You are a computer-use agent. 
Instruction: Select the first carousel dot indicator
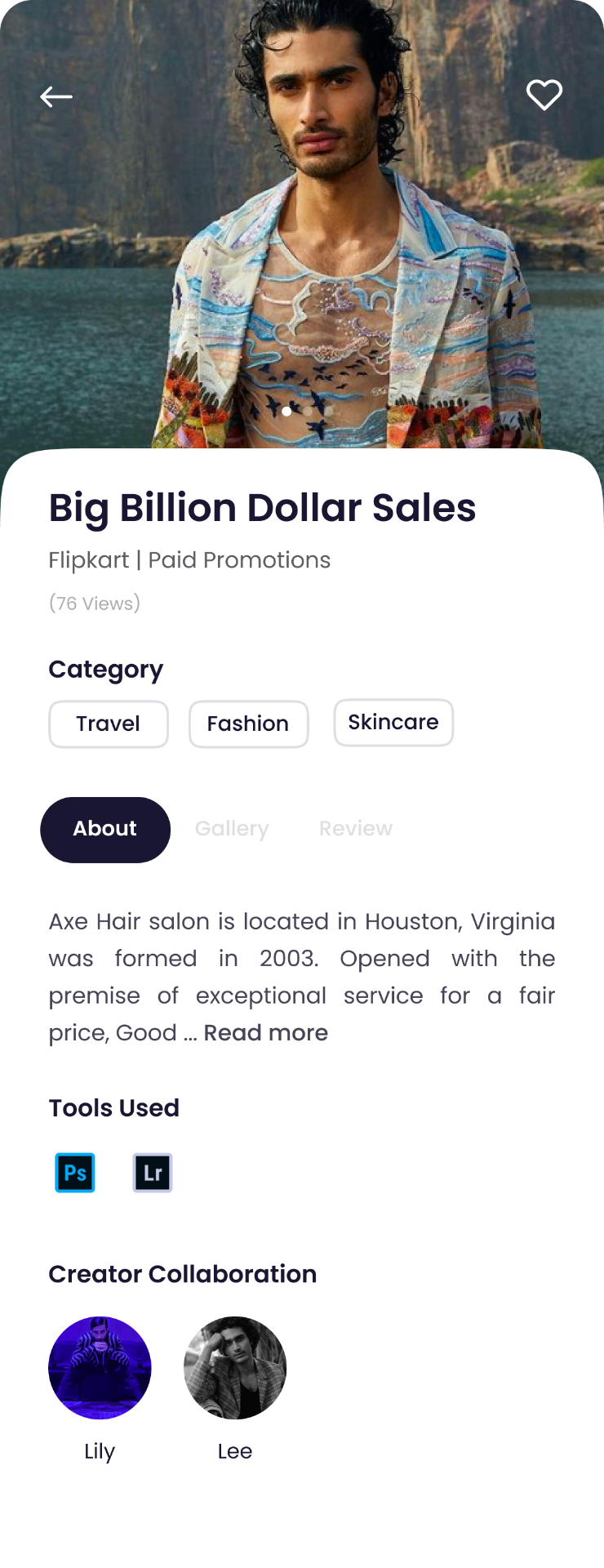286,412
